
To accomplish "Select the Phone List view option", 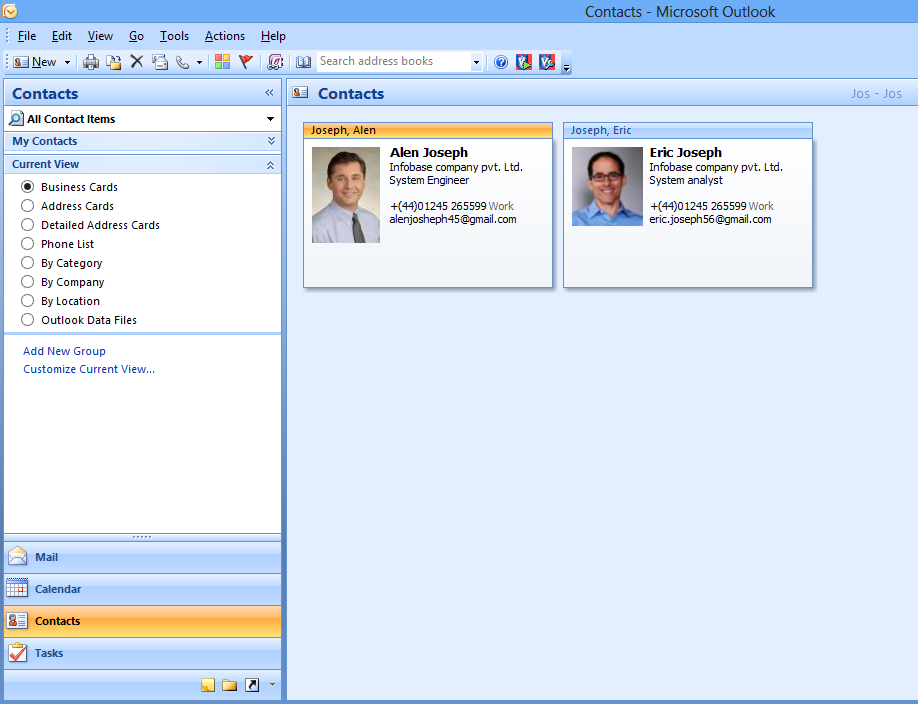I will (x=28, y=244).
